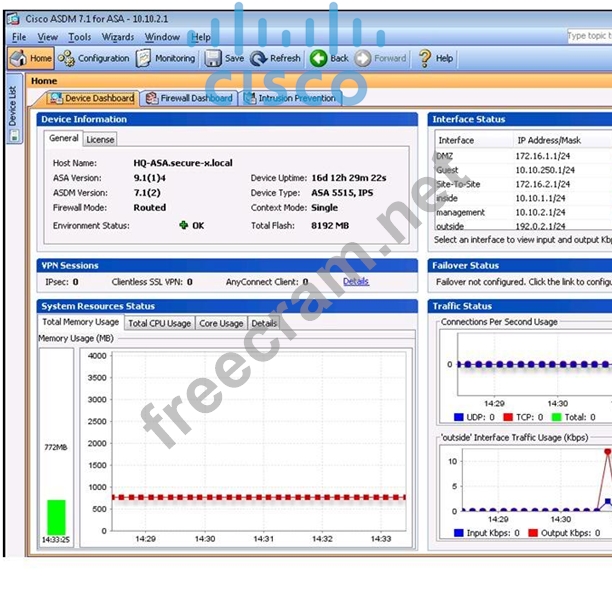
Task: Open the Monitoring view
Action: click(x=166, y=58)
